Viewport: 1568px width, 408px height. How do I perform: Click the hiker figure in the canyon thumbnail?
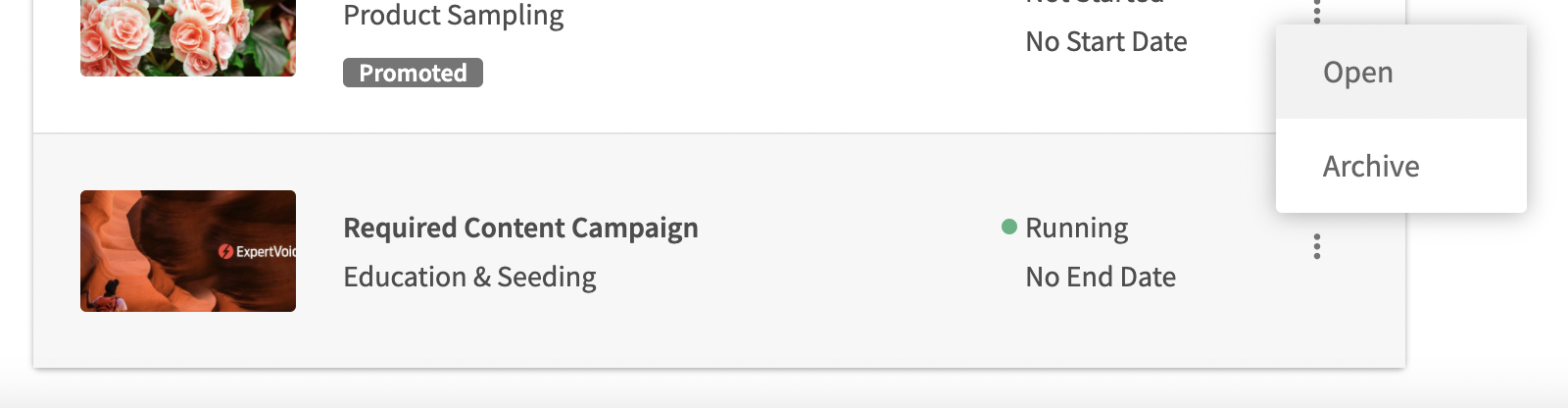[108, 295]
